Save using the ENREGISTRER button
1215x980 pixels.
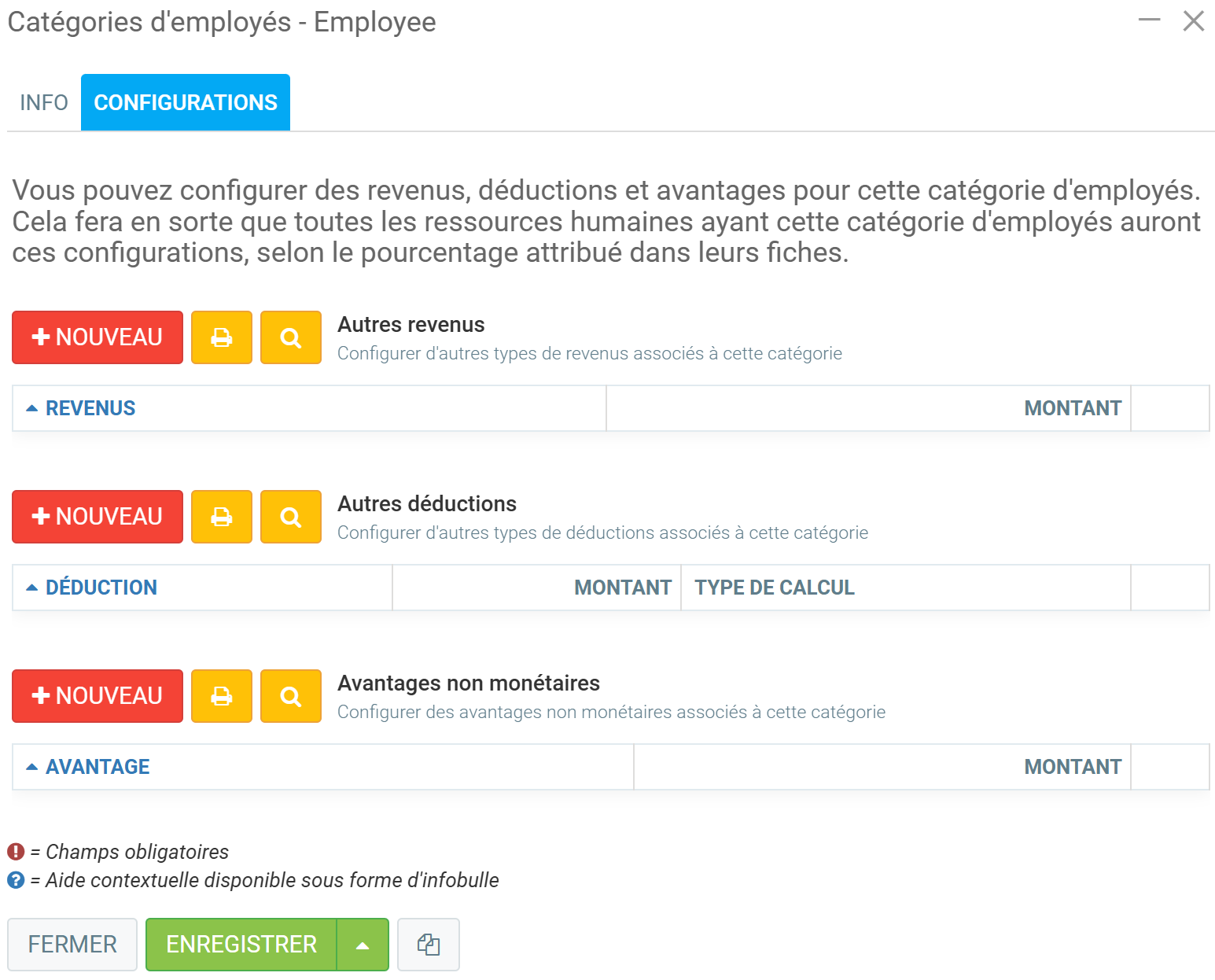[241, 944]
